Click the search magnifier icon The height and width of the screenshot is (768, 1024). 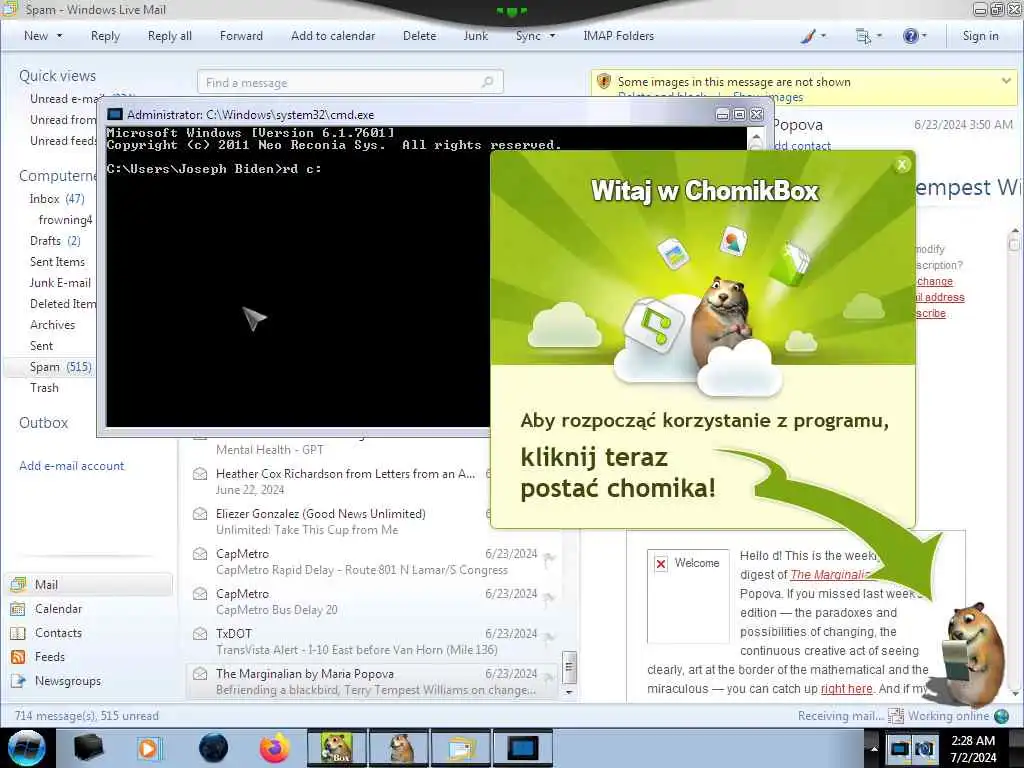coord(487,82)
